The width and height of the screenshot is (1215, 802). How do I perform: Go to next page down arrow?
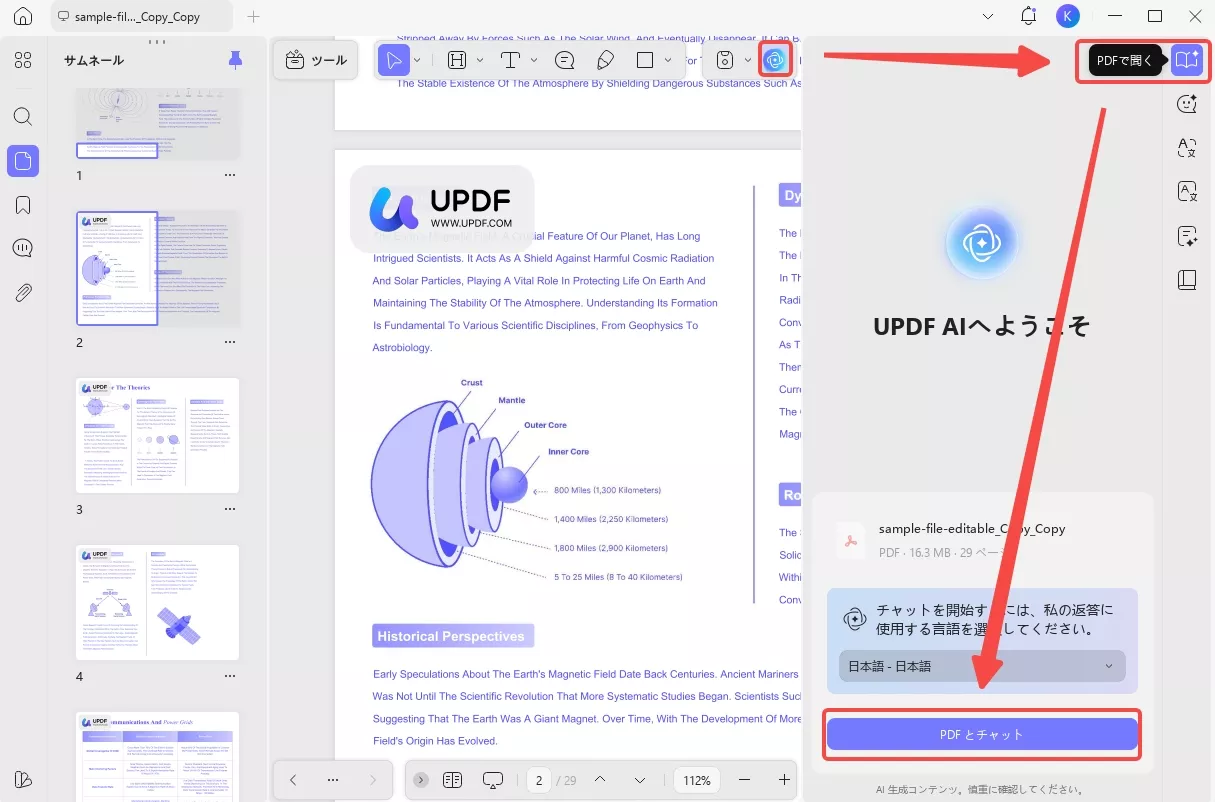click(x=640, y=780)
